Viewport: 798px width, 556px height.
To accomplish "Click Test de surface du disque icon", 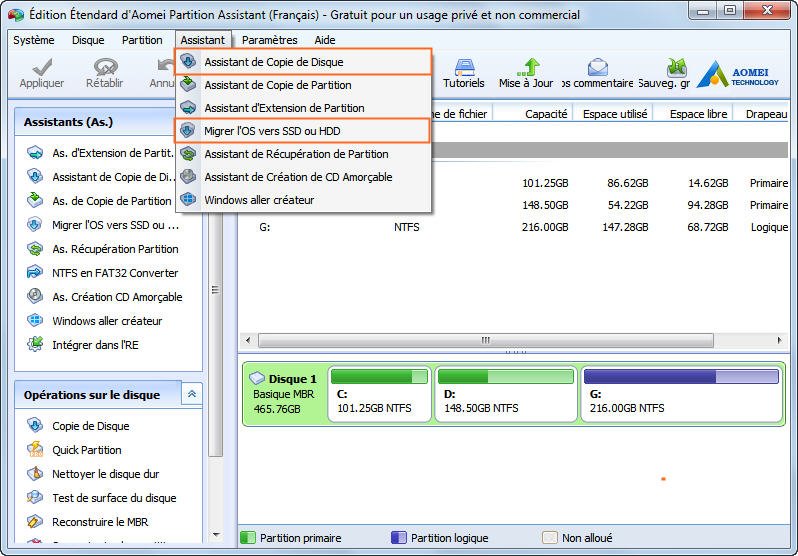I will tap(35, 497).
